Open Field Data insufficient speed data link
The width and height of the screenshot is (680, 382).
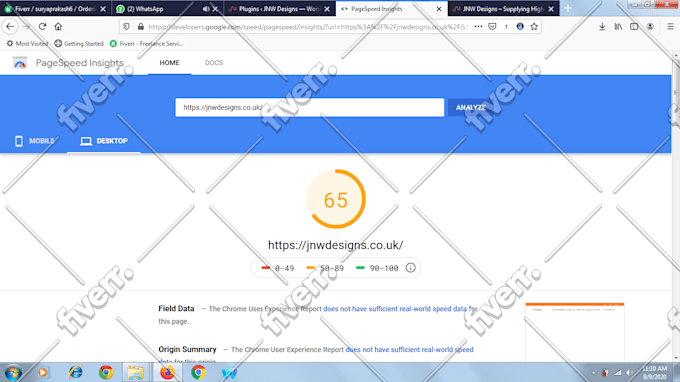[395, 309]
